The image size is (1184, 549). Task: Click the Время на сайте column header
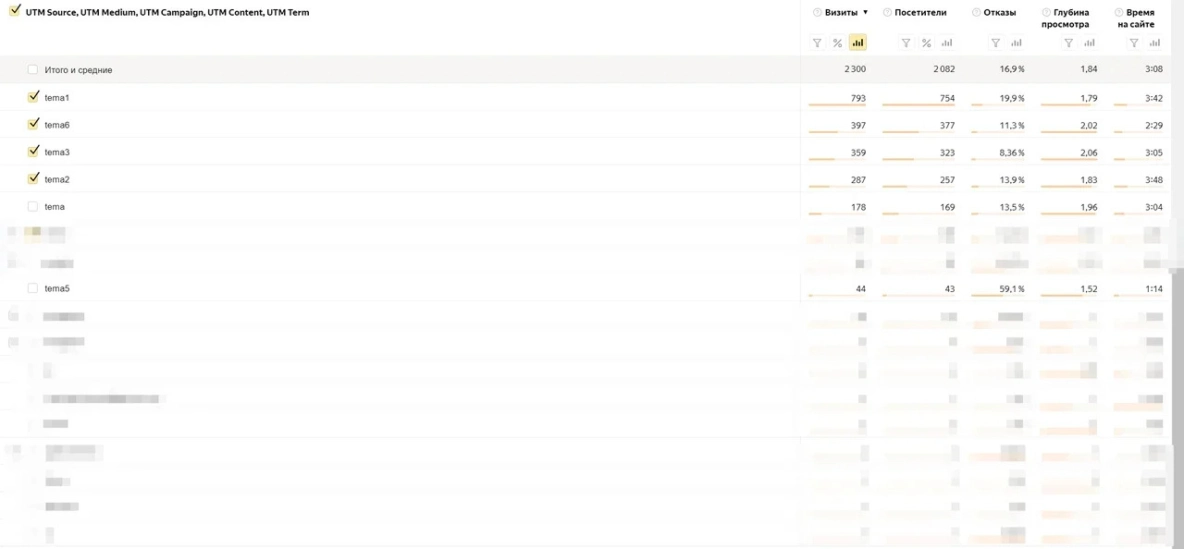[x=1140, y=18]
